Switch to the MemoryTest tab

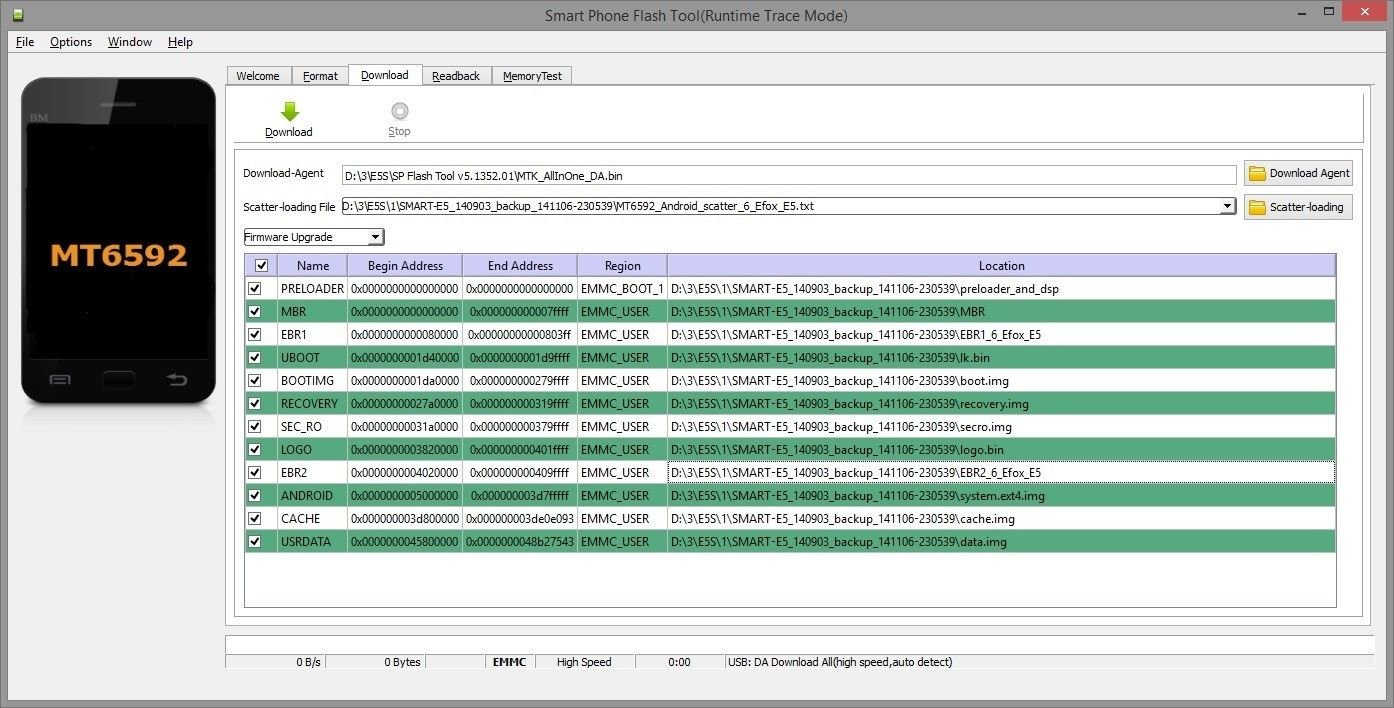[x=532, y=76]
